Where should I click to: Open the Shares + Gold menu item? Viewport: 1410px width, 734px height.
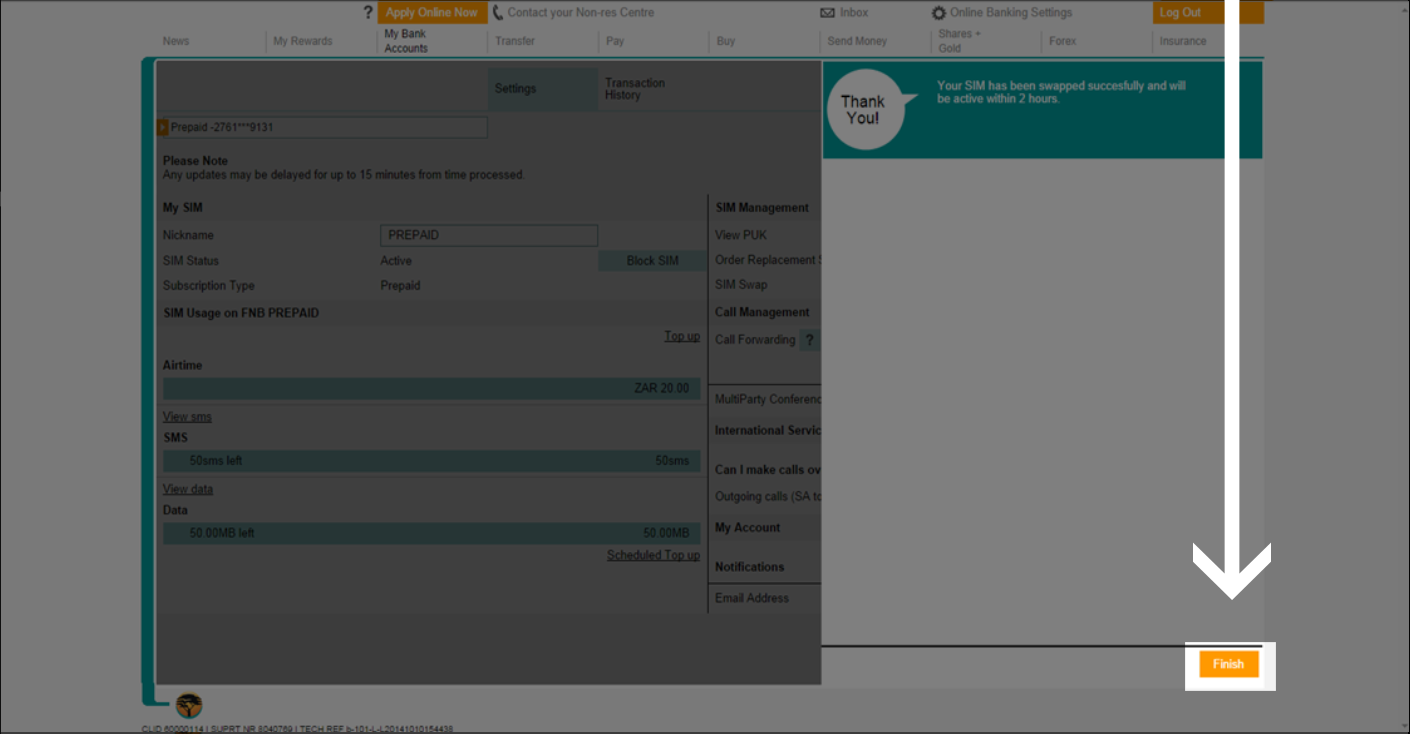tap(959, 41)
